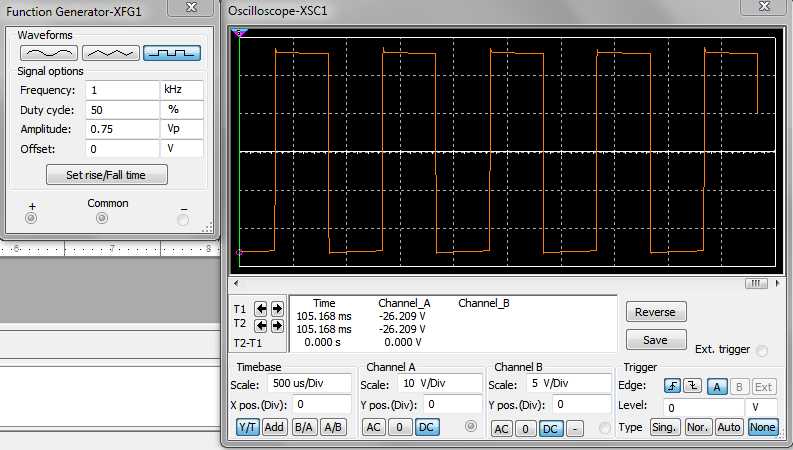
Task: Select the triangle waveform button
Action: [111, 53]
